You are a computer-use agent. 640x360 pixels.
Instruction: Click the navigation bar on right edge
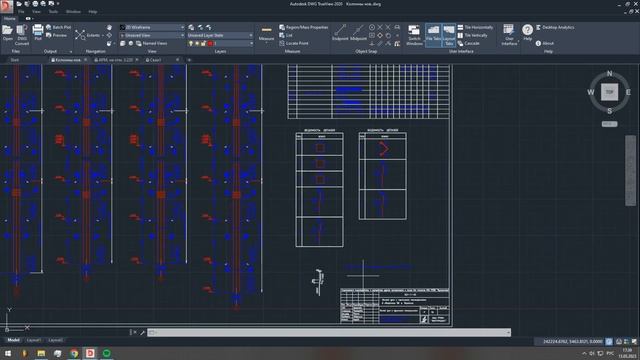(631, 171)
